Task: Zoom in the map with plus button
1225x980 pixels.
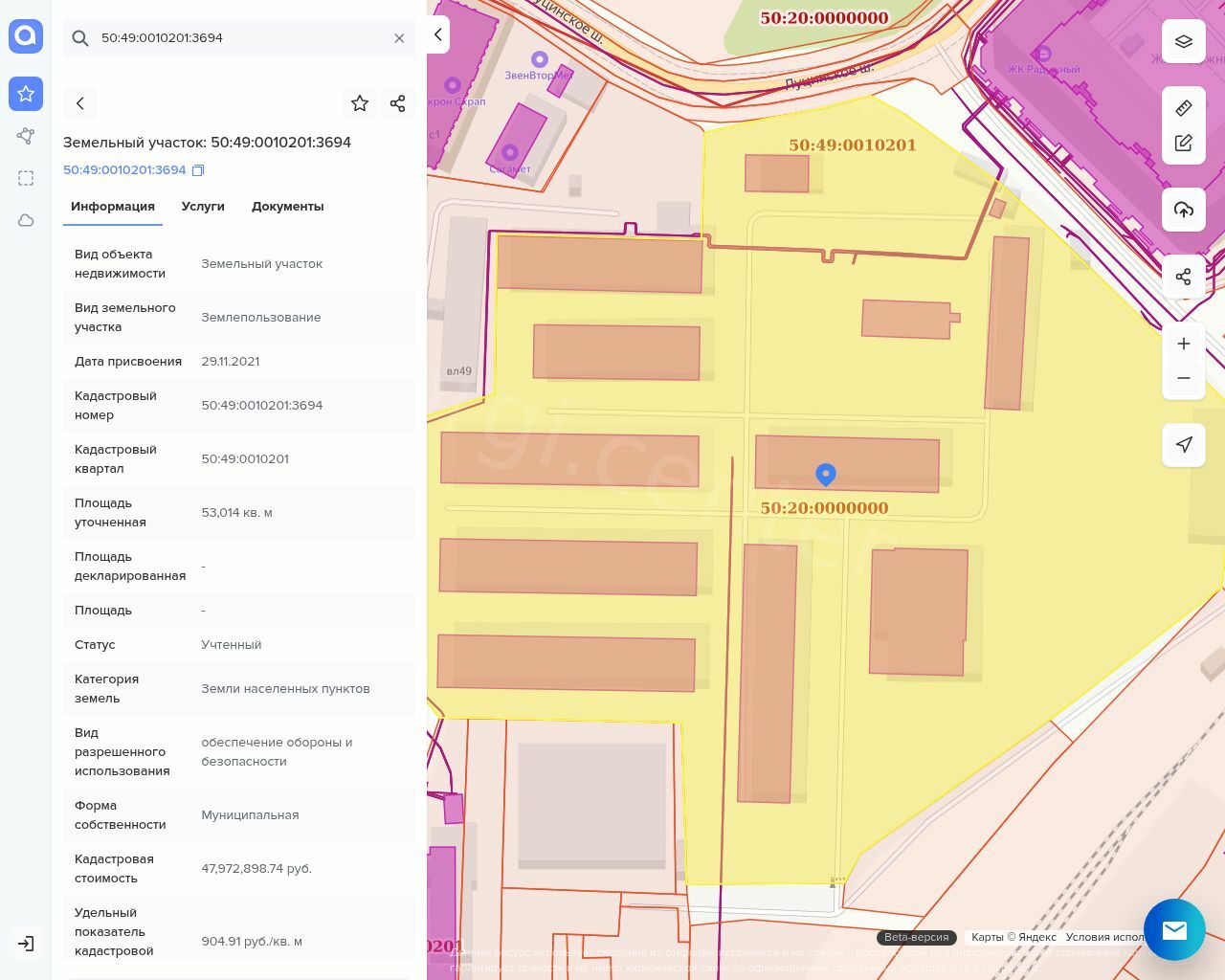Action: point(1184,344)
